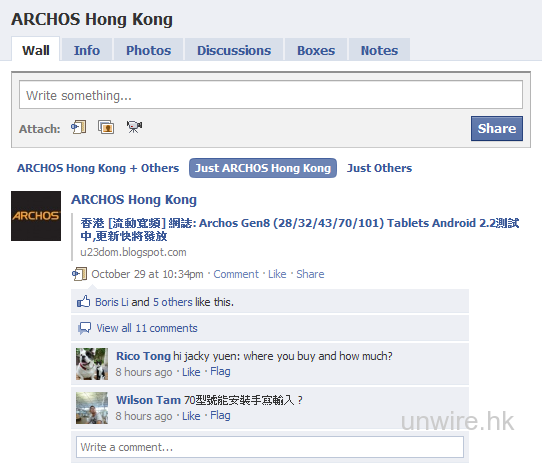Switch filter to ARCHOS Hong Kong + Others
Screen dimensions: 542x464
pyautogui.click(x=98, y=168)
